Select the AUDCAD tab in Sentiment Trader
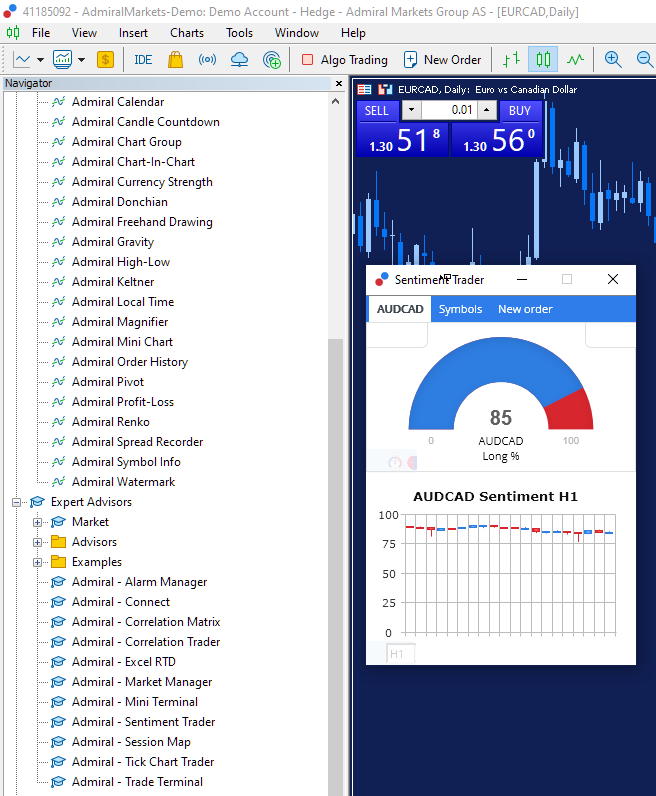Viewport: 656px width, 796px height. coord(400,309)
